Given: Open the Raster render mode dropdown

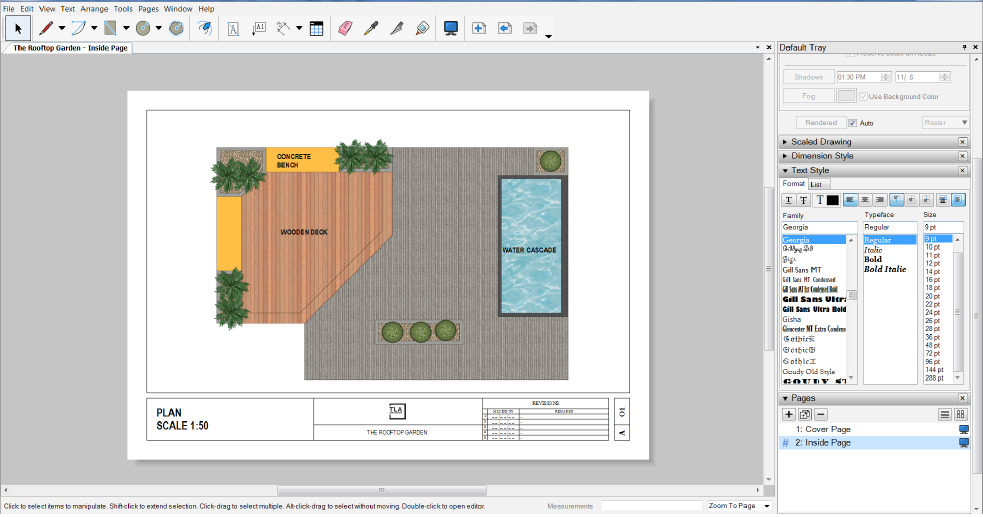Looking at the screenshot, I should point(945,123).
